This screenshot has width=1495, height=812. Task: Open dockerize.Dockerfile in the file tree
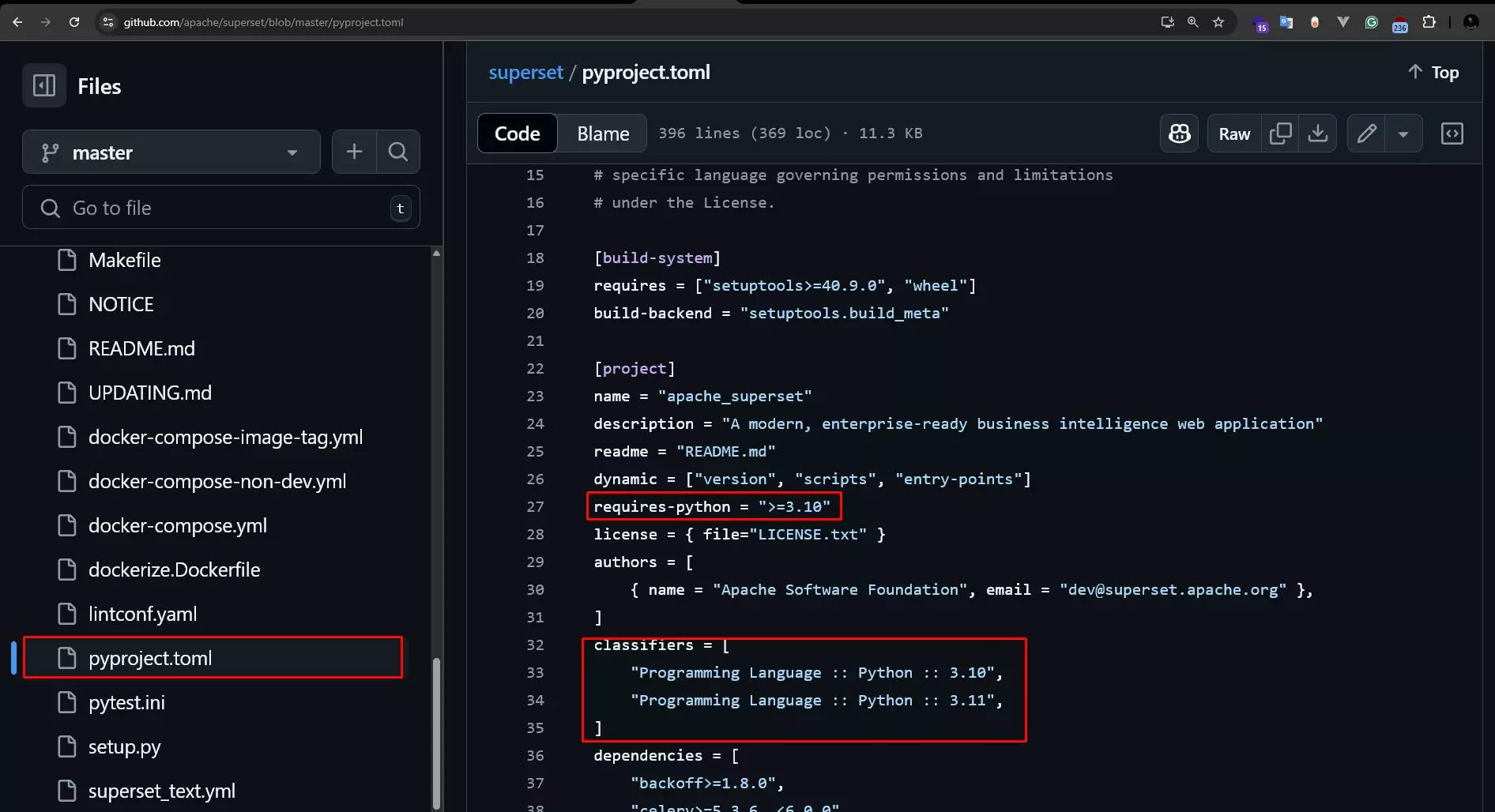pyautogui.click(x=174, y=570)
